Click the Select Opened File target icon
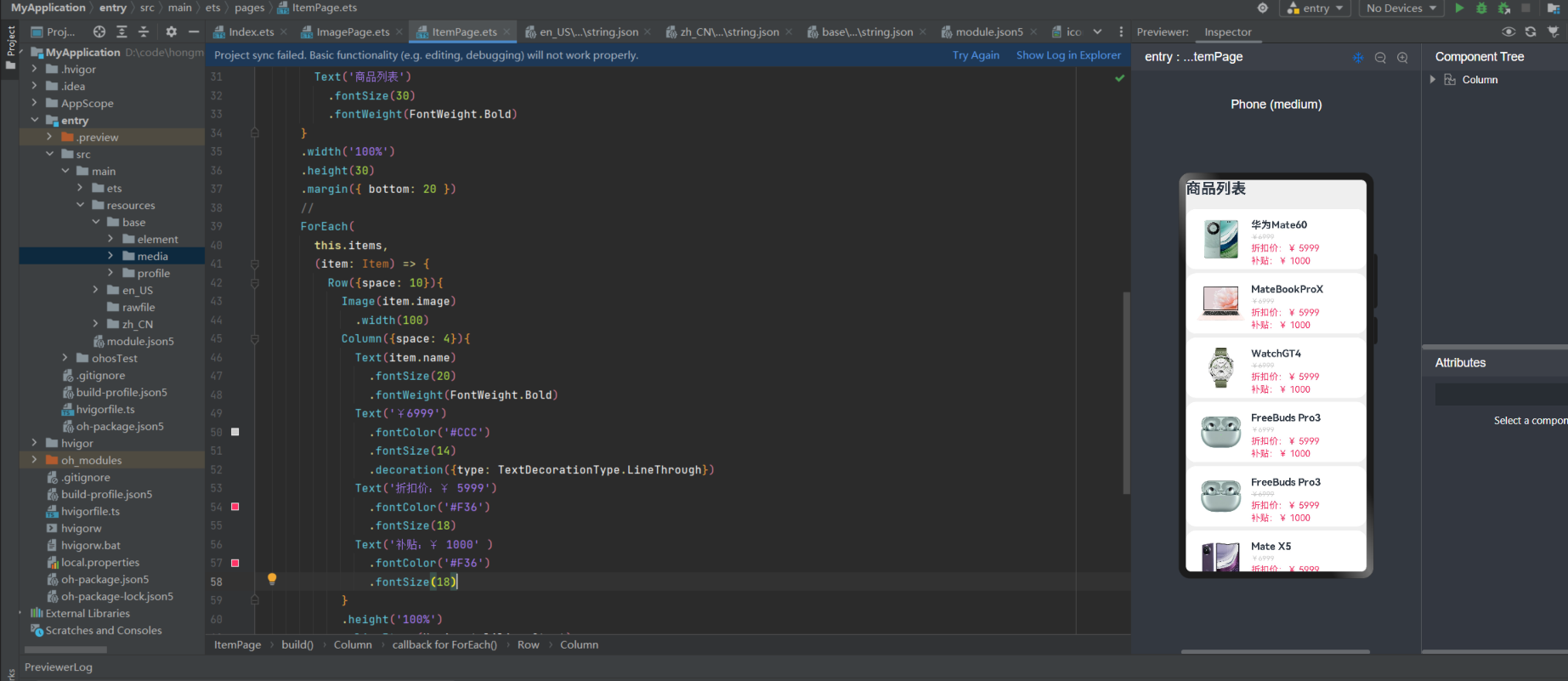1568x681 pixels. (99, 31)
